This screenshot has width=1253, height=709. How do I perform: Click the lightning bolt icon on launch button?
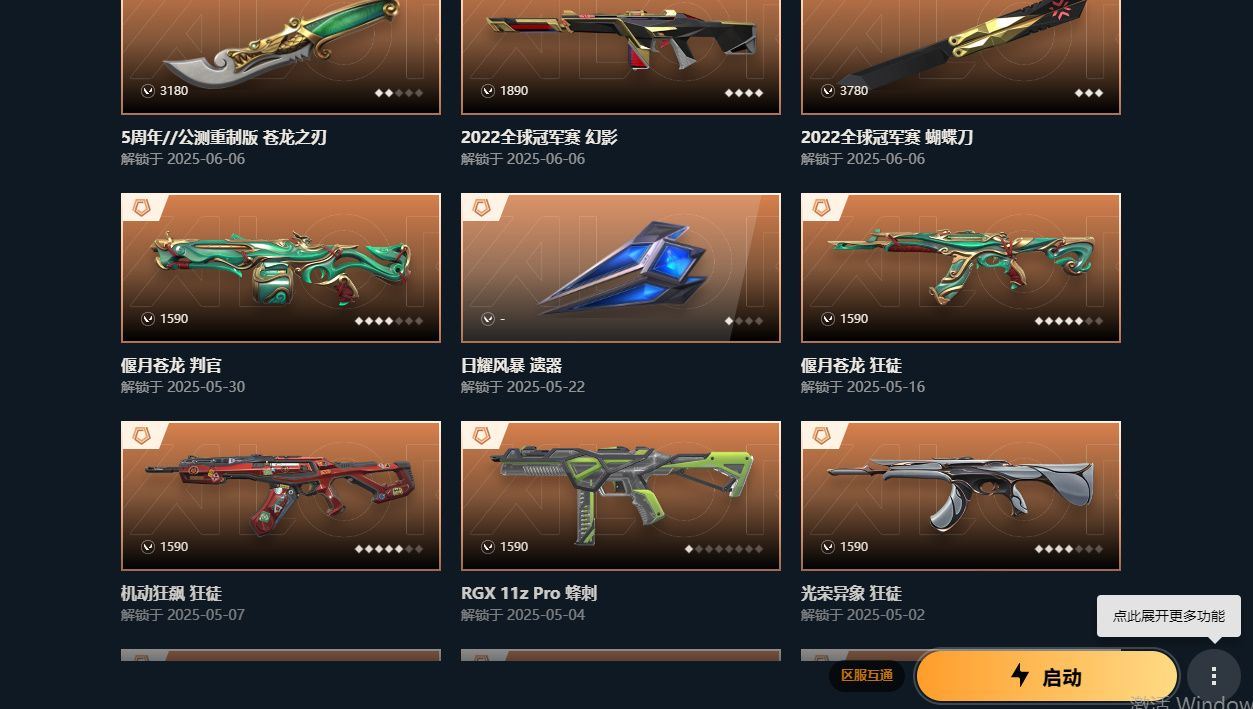point(1020,676)
